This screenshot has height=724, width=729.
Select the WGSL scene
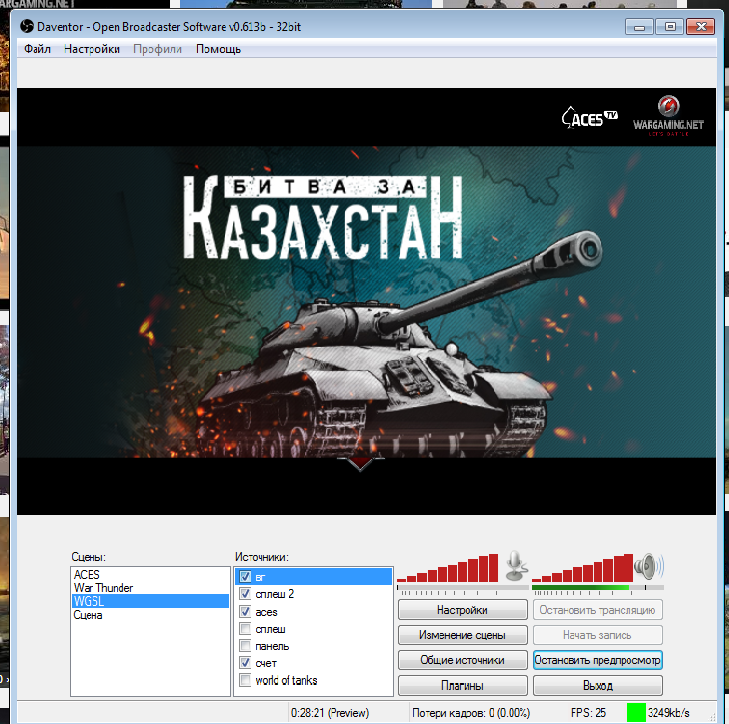150,601
